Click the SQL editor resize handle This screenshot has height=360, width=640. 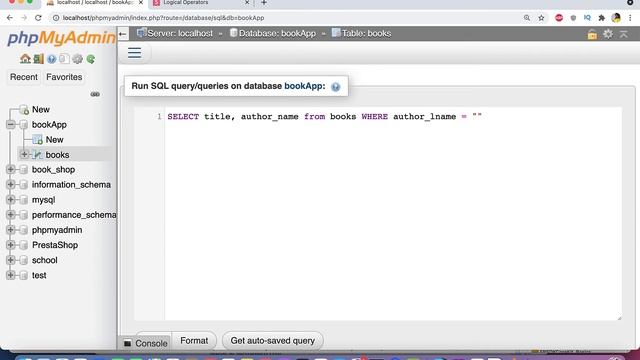619,317
